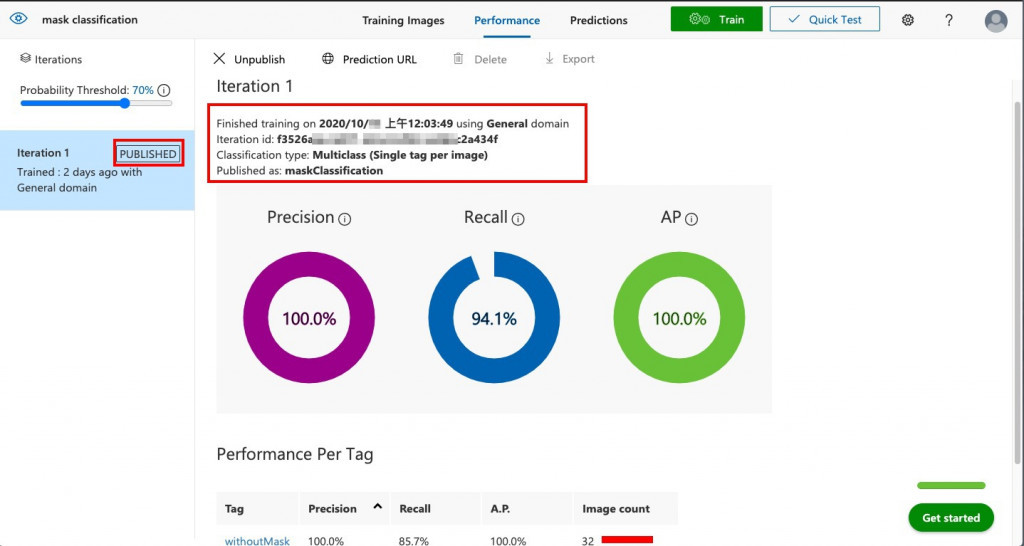
Task: Open the user account avatar
Action: [x=996, y=21]
